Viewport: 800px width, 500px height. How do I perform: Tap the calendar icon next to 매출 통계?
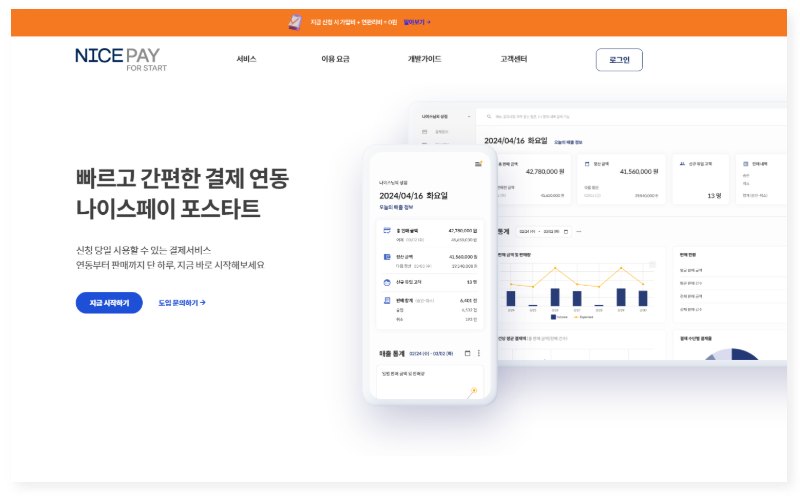(467, 353)
